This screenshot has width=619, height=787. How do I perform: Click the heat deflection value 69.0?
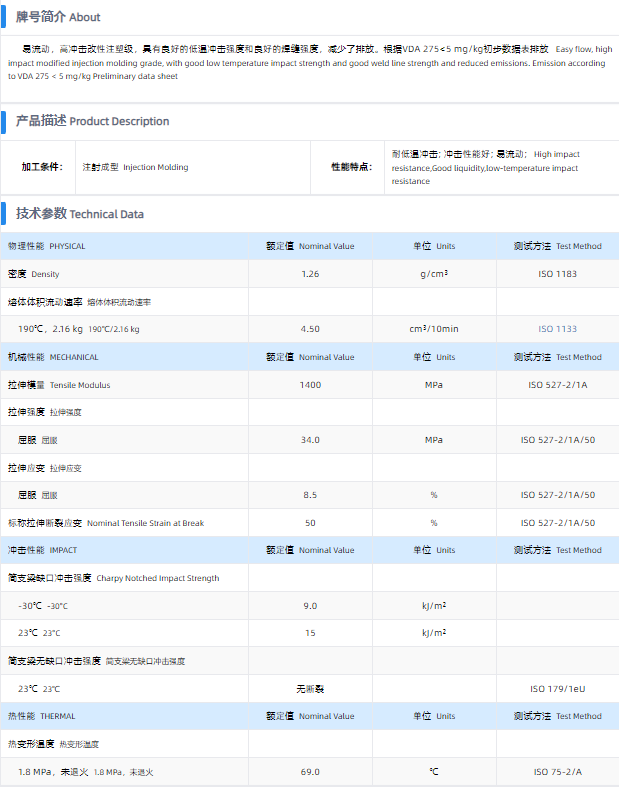[x=310, y=772]
